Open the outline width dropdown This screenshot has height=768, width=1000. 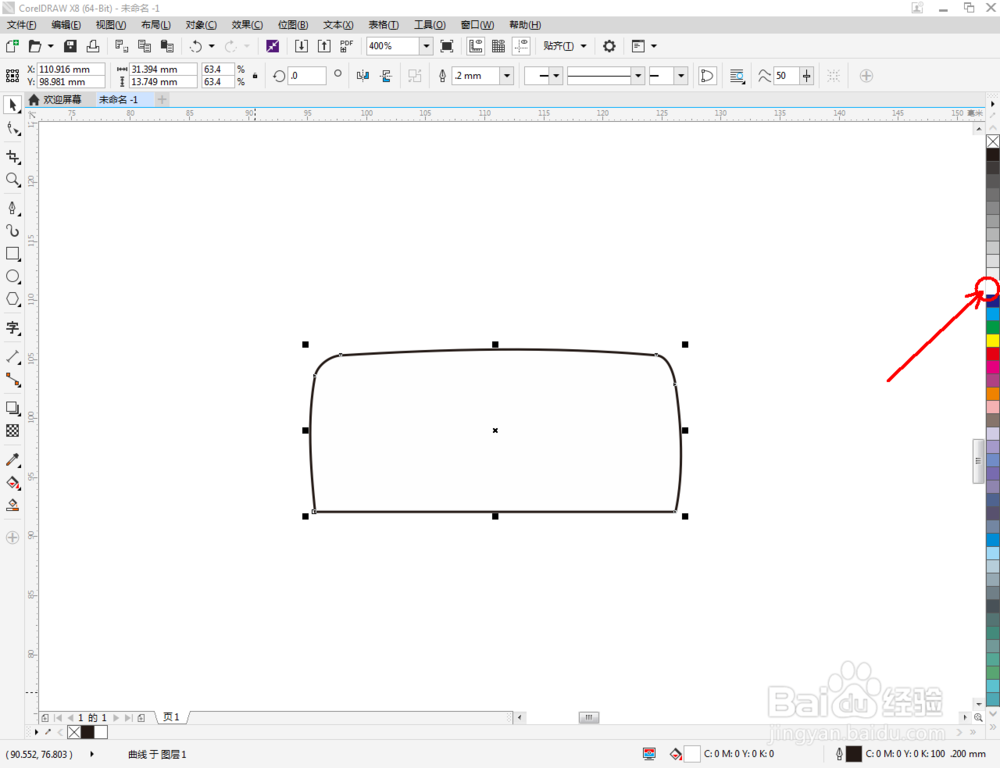click(507, 76)
